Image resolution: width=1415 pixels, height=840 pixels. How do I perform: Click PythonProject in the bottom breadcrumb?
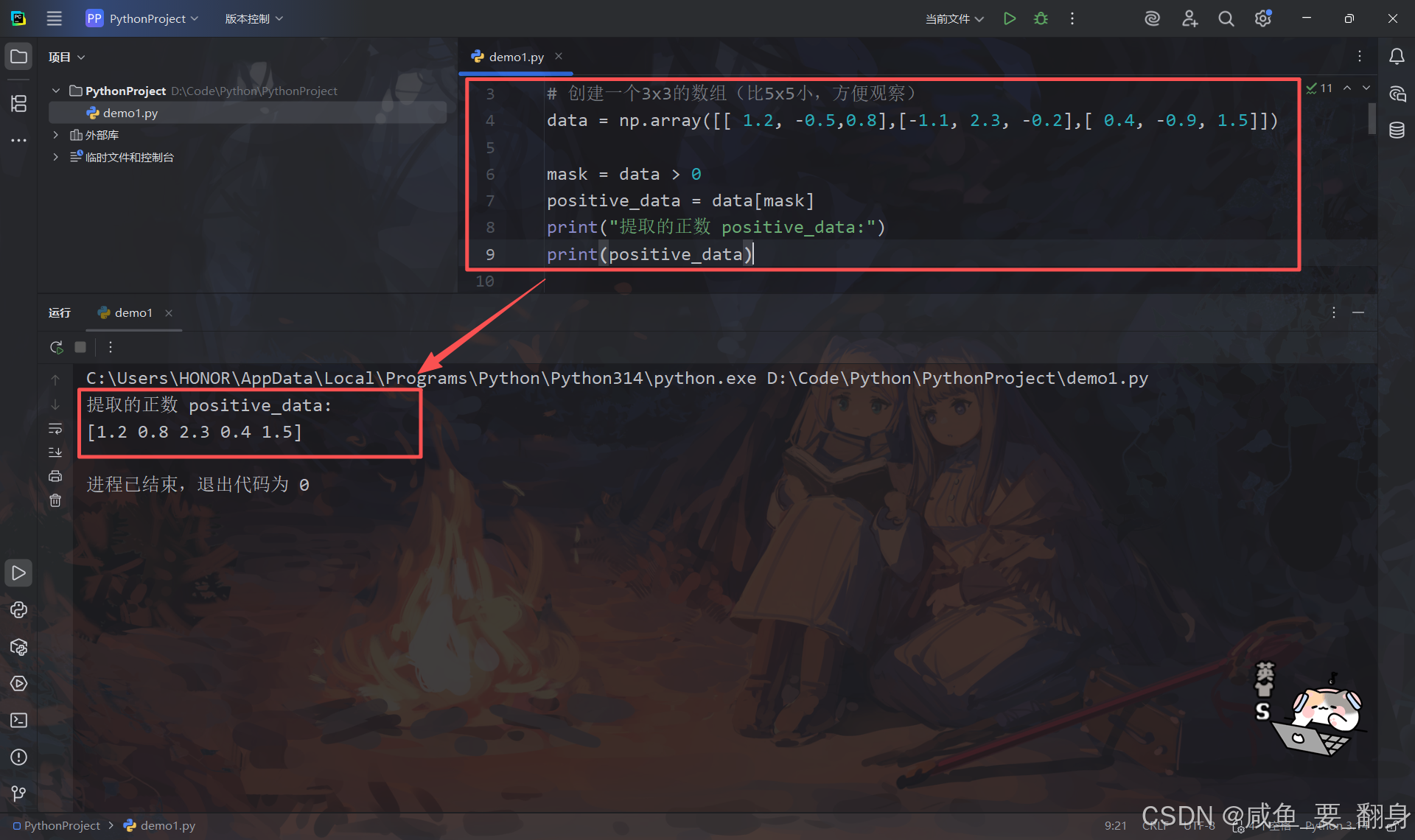click(62, 825)
